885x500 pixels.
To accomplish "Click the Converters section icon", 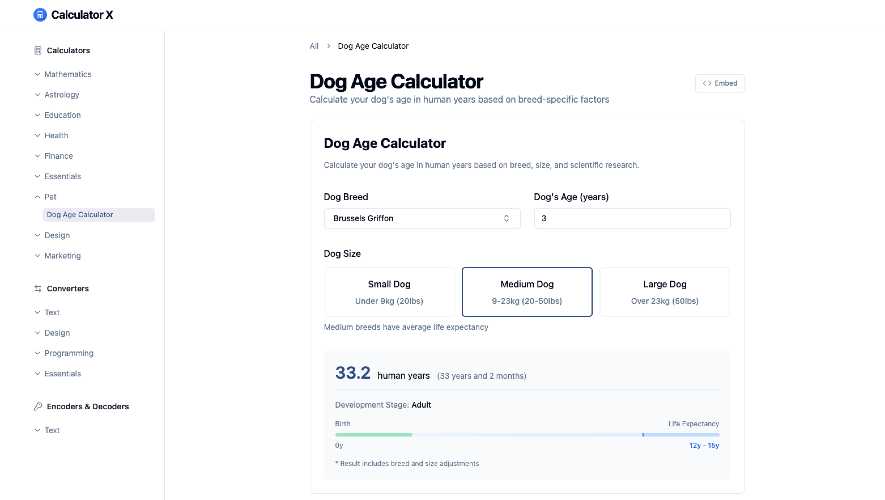I will tap(38, 288).
